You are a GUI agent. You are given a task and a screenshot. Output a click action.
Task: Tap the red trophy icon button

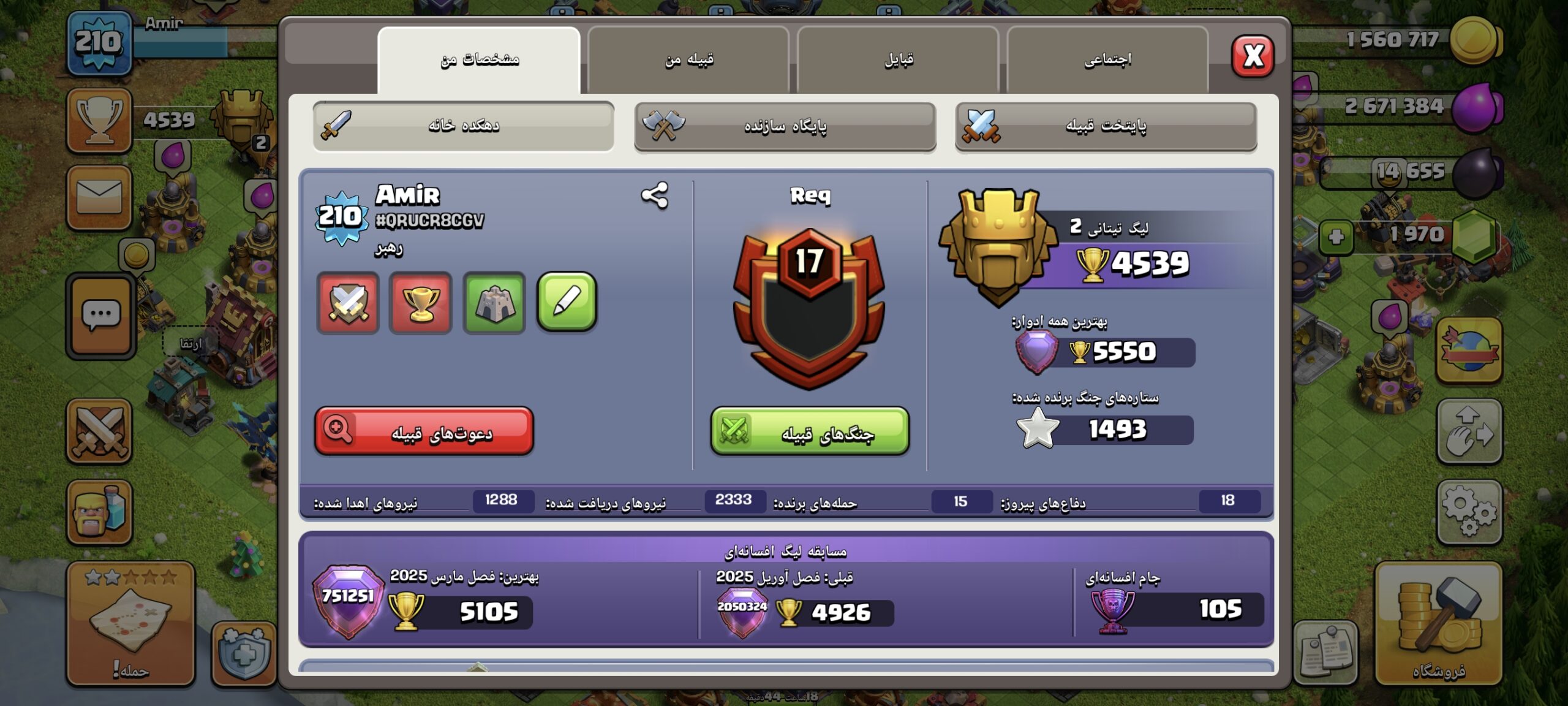[x=421, y=303]
